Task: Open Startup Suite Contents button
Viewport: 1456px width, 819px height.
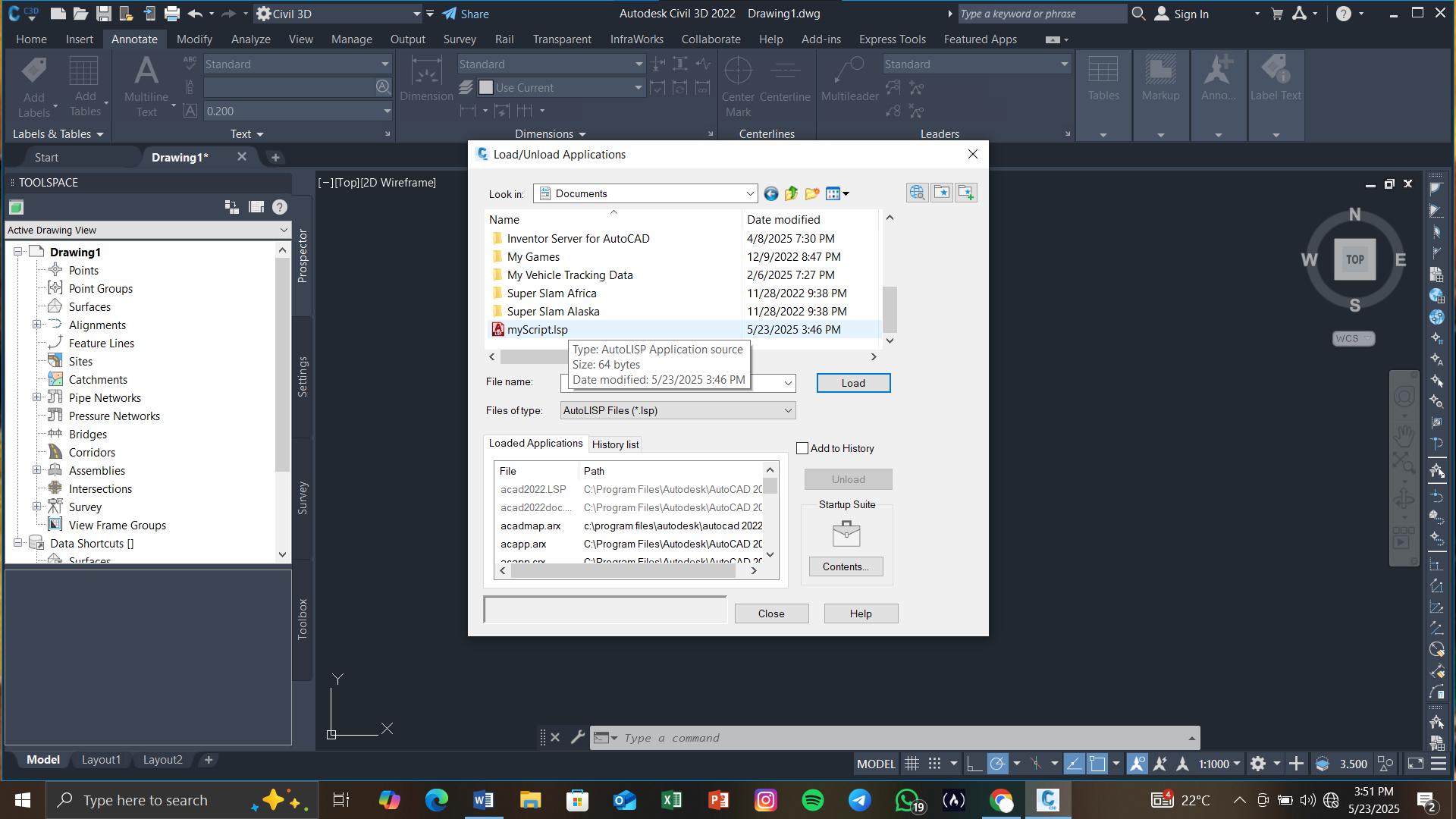Action: click(x=846, y=566)
